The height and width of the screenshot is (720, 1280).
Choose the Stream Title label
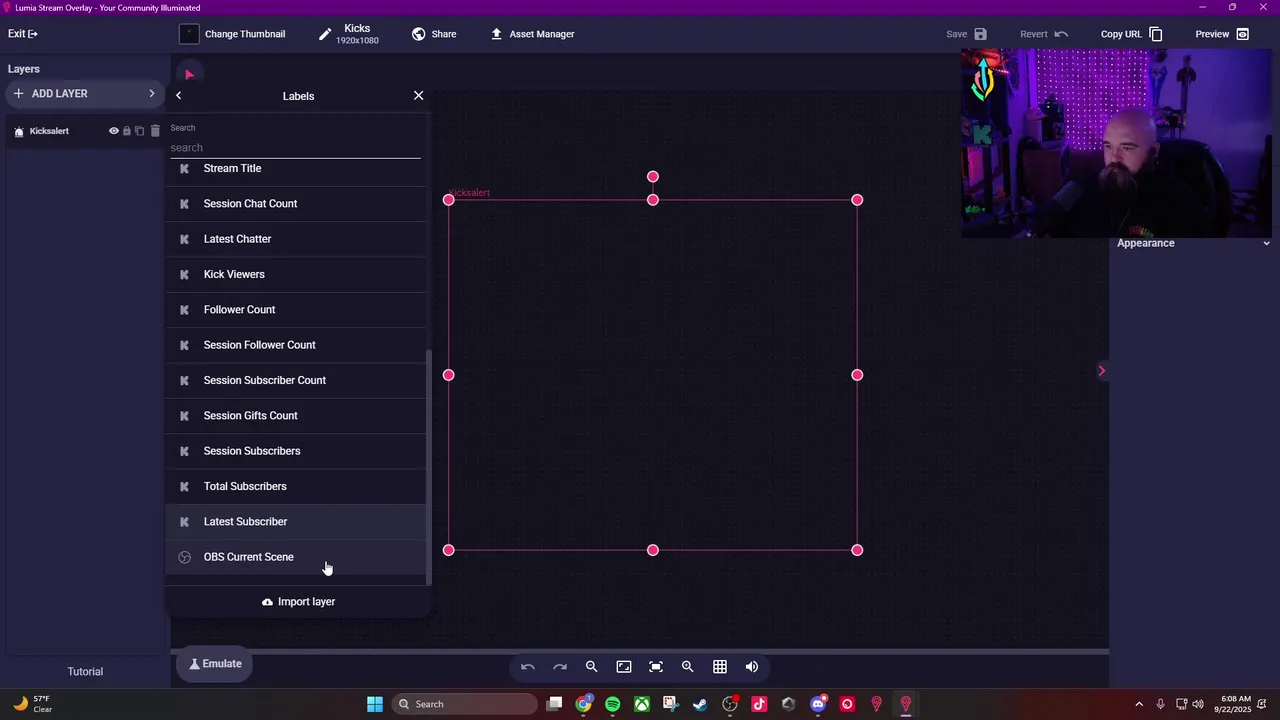point(297,168)
